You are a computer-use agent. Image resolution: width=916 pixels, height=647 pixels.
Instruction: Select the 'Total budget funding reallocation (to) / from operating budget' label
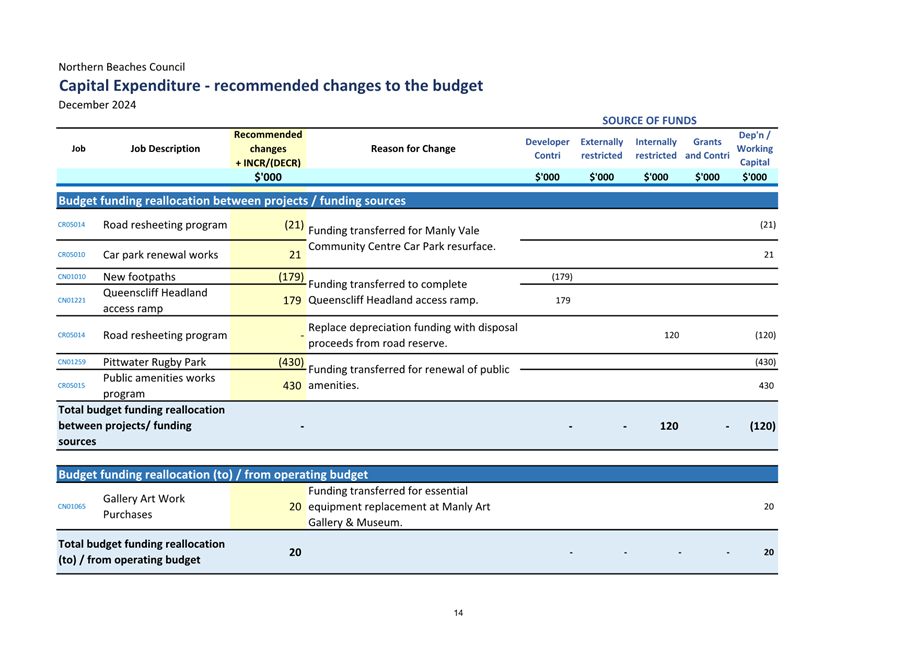pos(141,552)
